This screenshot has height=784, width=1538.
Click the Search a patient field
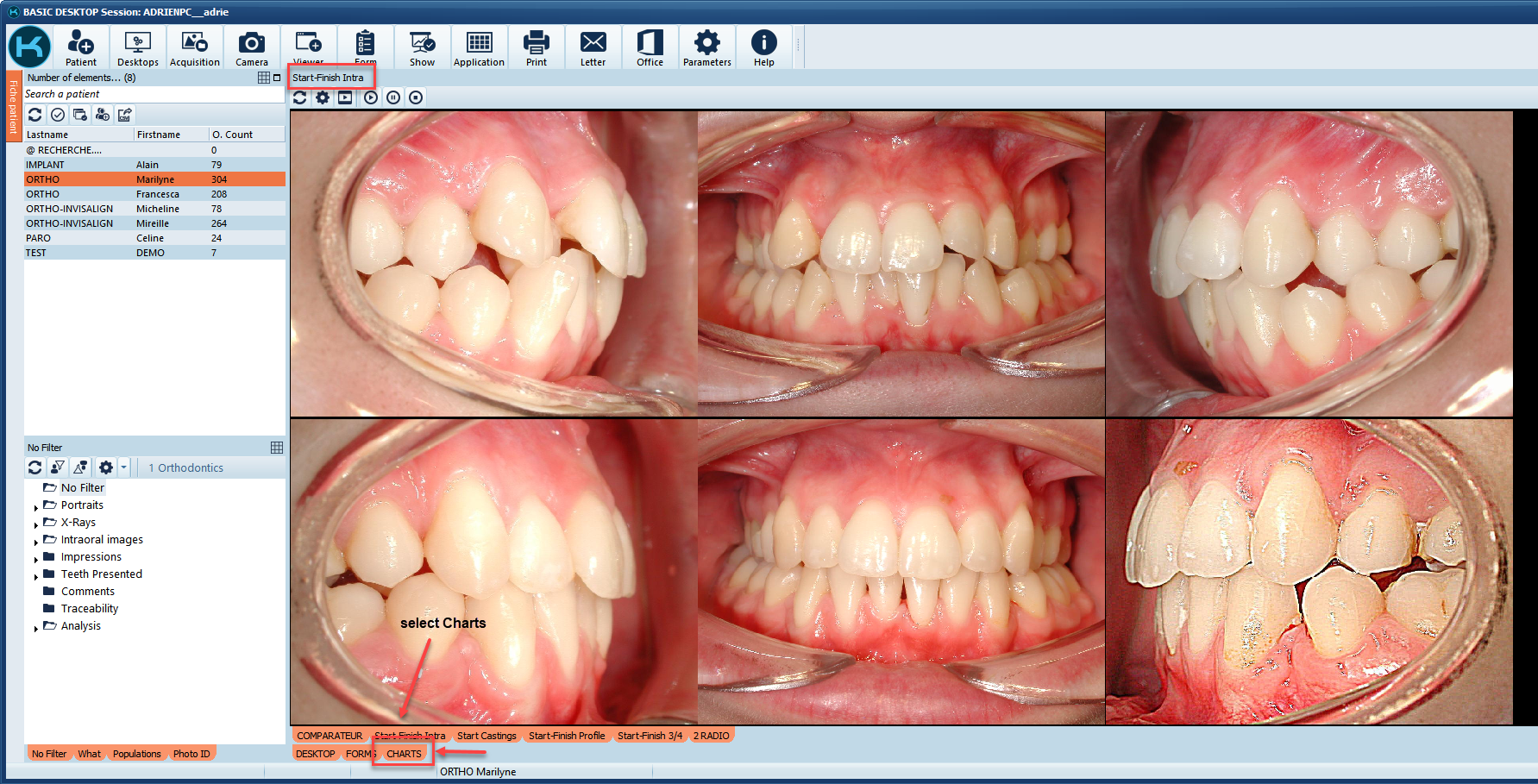154,94
